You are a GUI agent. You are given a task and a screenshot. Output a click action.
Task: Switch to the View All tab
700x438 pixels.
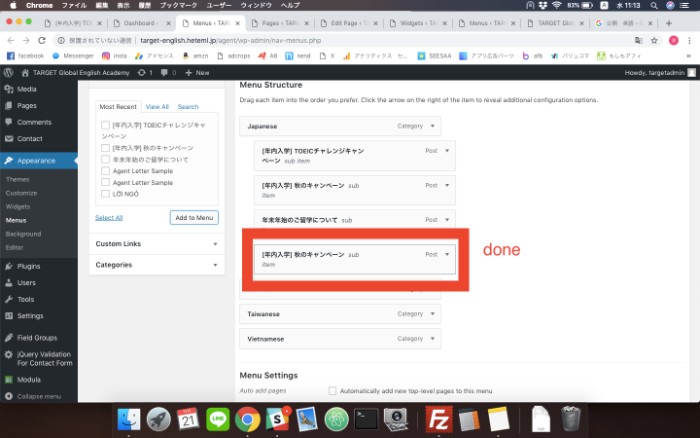(157, 106)
